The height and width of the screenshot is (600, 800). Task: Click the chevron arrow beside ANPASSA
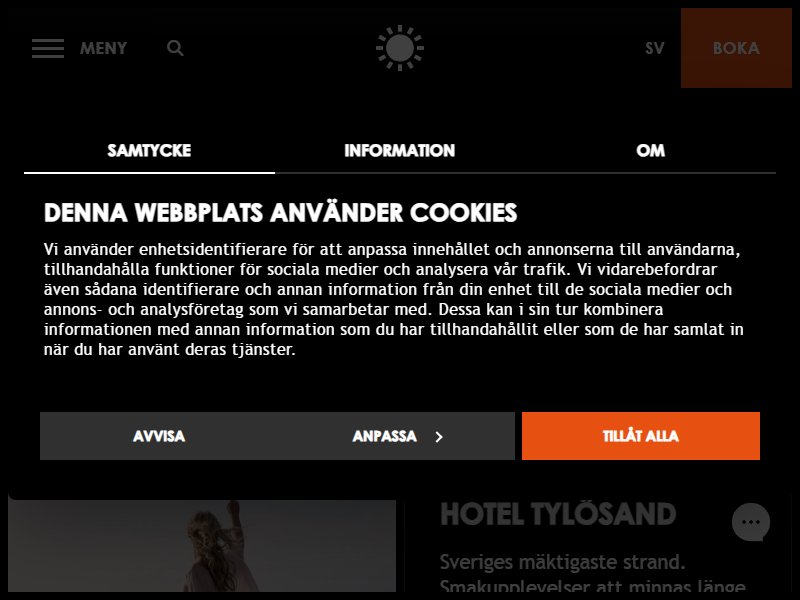coord(439,437)
